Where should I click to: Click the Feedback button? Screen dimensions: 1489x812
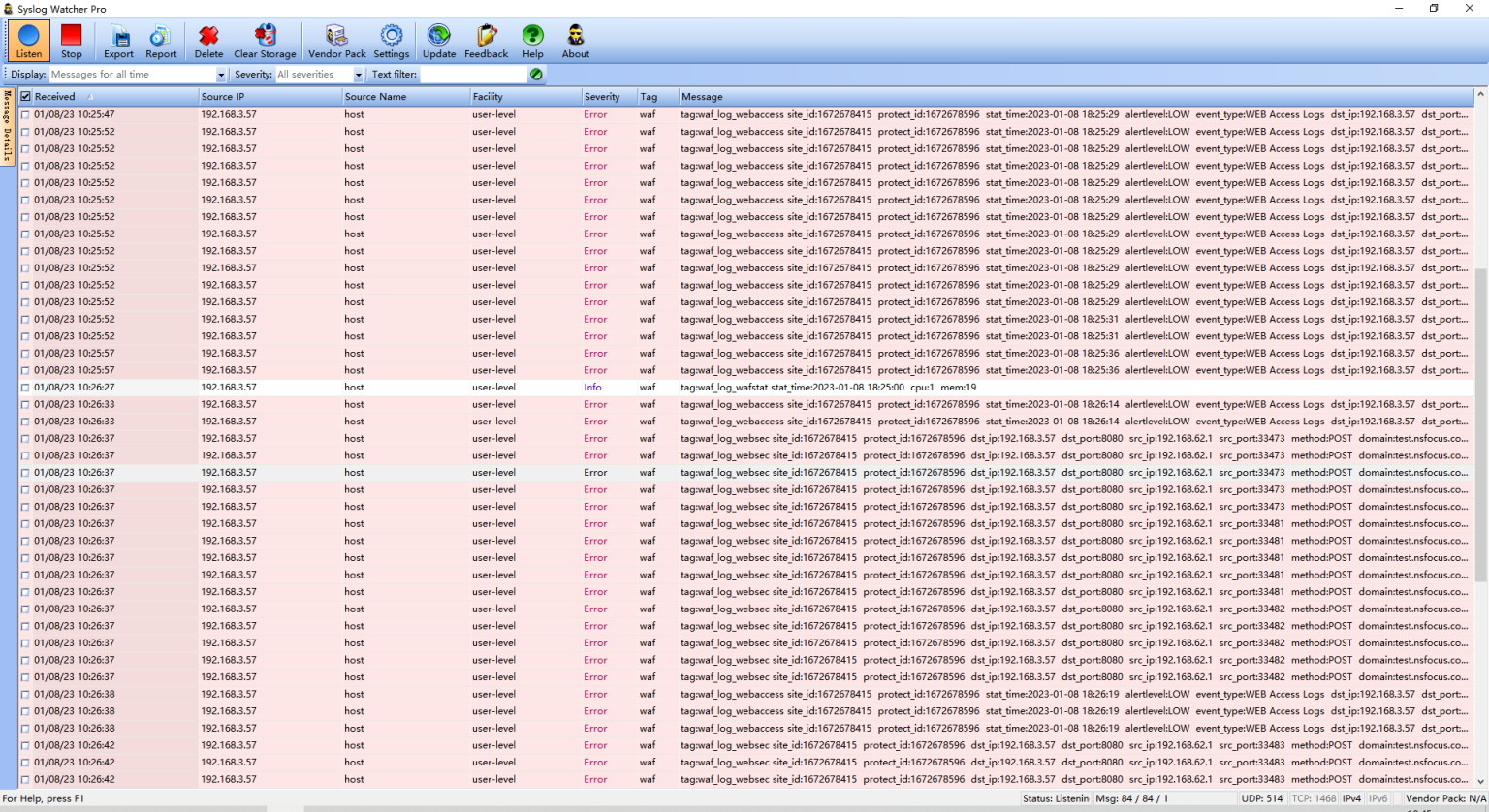(x=486, y=41)
